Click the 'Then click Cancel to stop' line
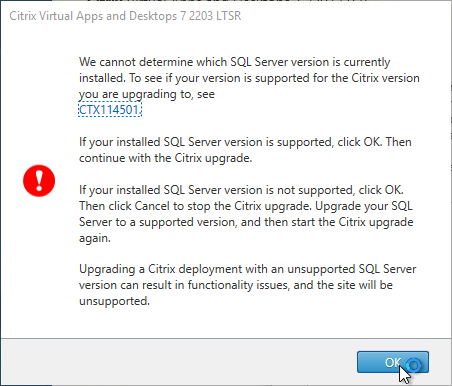Image resolution: width=452 pixels, height=386 pixels. coord(246,206)
